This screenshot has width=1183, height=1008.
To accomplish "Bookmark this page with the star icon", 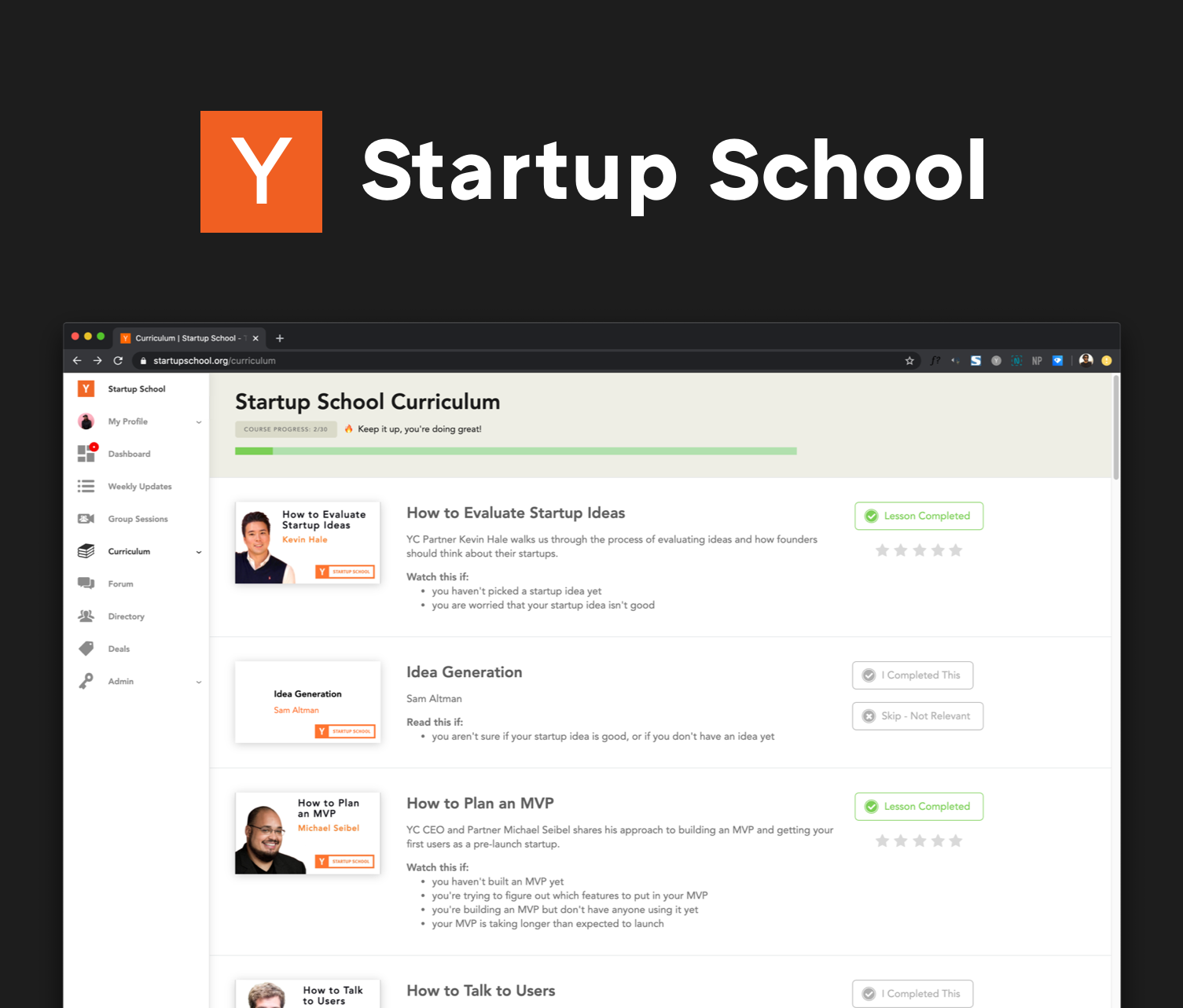I will tap(909, 361).
